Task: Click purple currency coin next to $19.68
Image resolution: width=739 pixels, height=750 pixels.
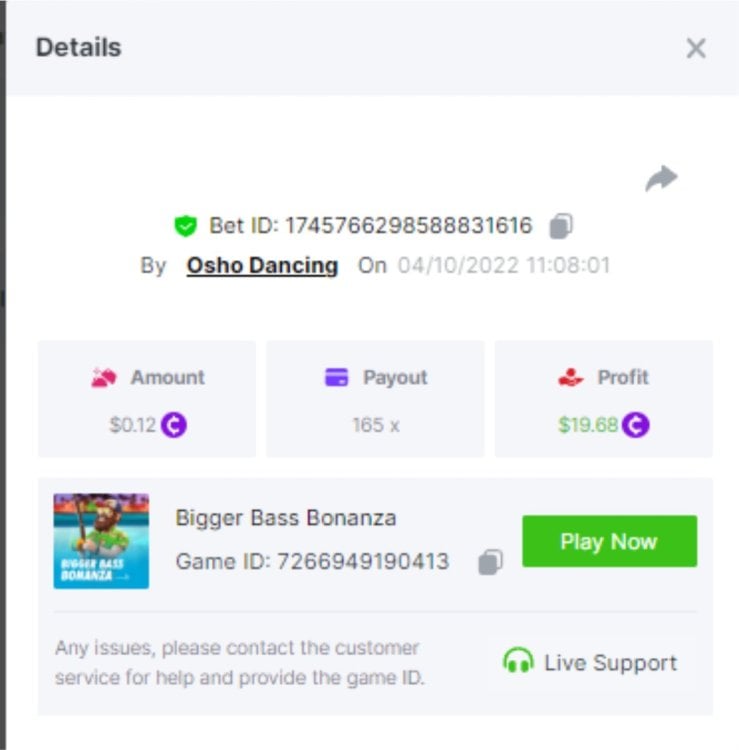Action: click(636, 425)
